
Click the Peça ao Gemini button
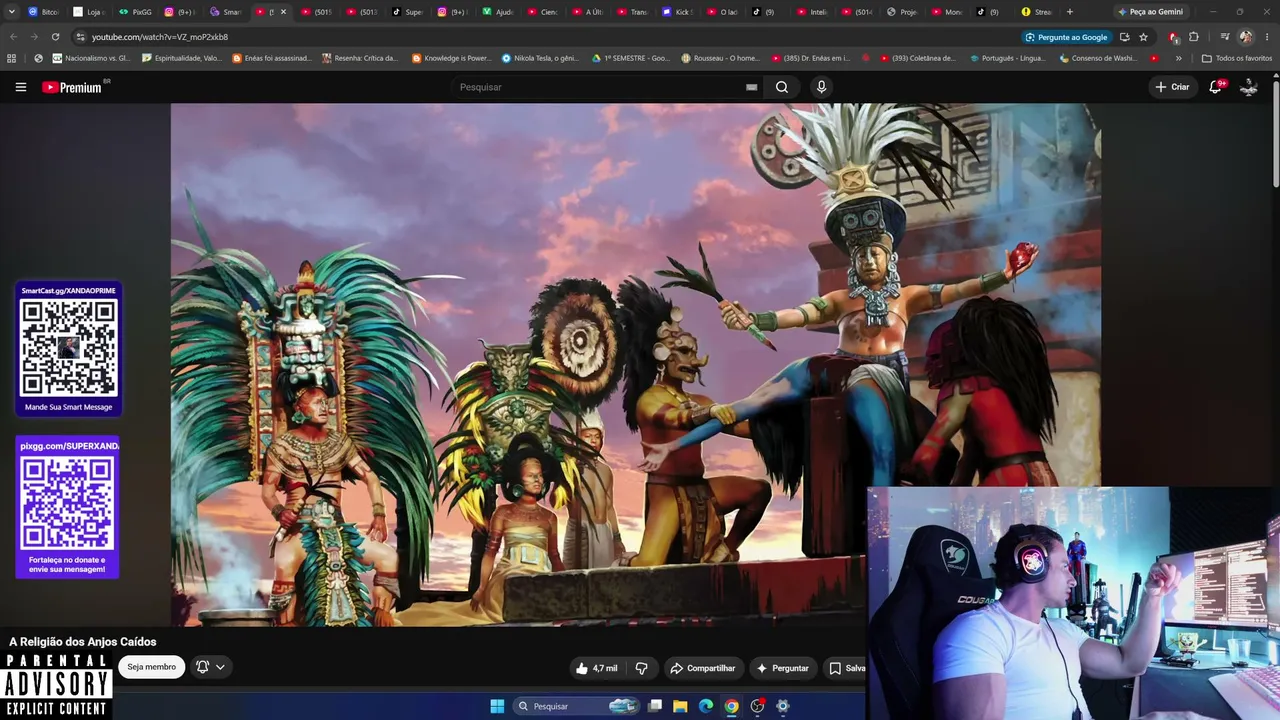point(1149,12)
